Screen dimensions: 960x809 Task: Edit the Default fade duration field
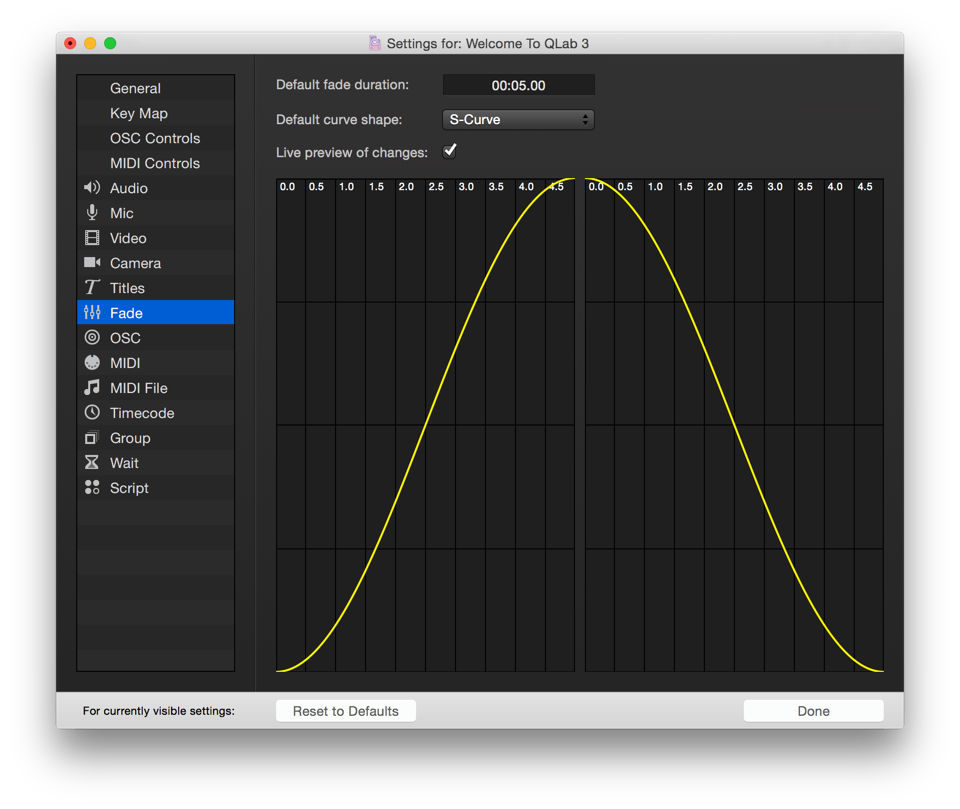(x=518, y=86)
